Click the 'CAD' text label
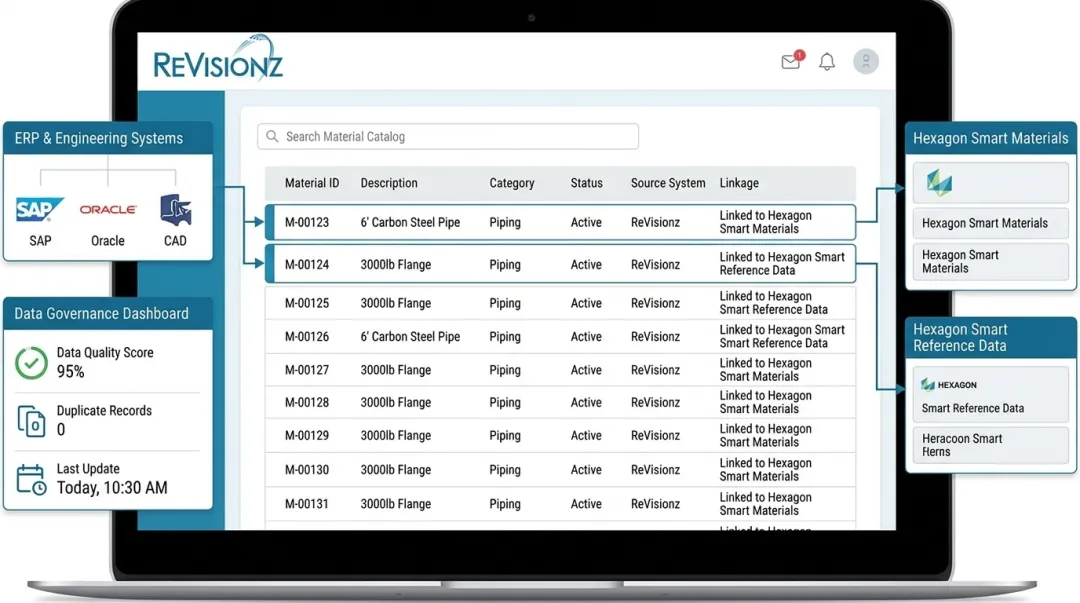The image size is (1080, 603). (x=175, y=241)
